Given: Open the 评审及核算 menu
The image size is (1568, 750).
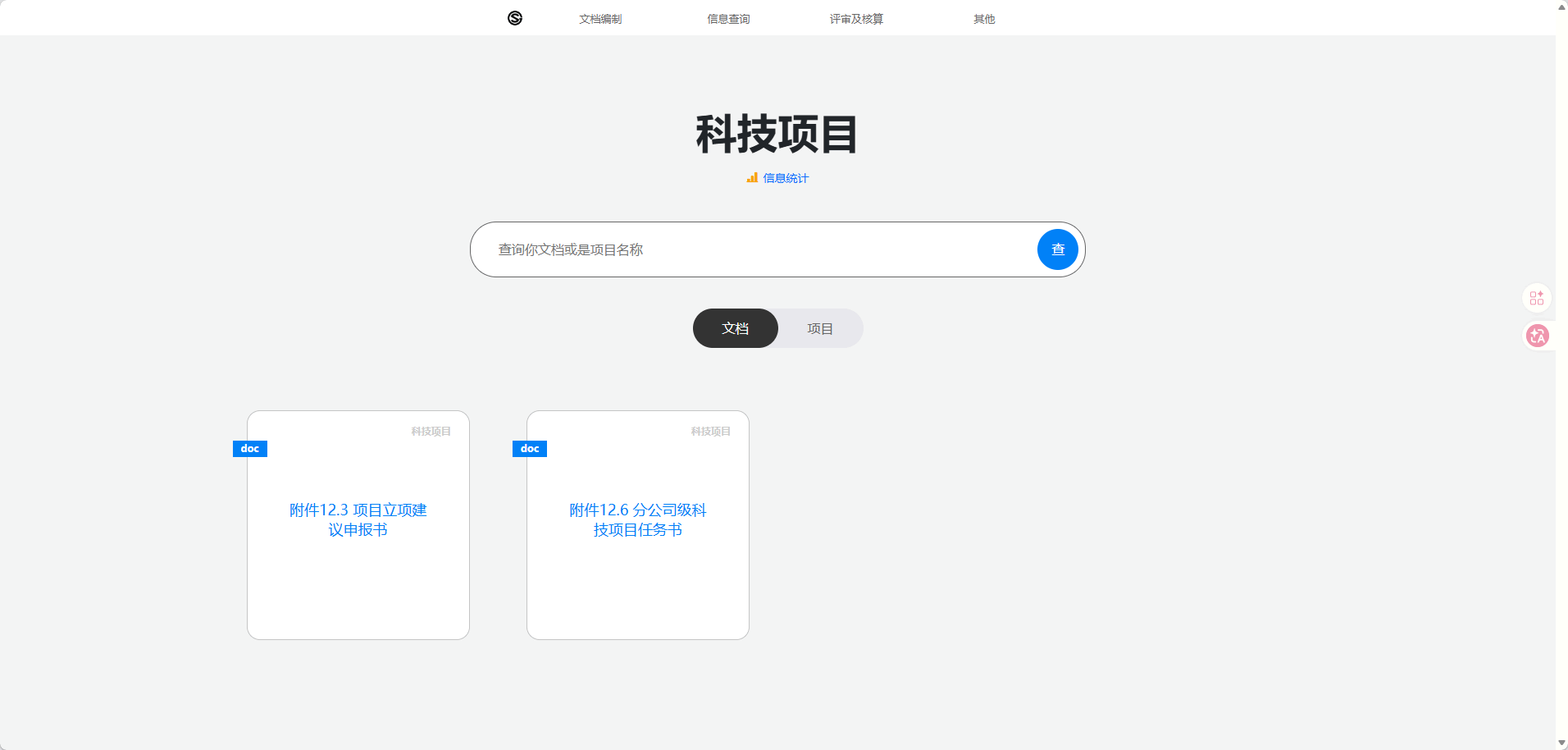Looking at the screenshot, I should point(856,19).
